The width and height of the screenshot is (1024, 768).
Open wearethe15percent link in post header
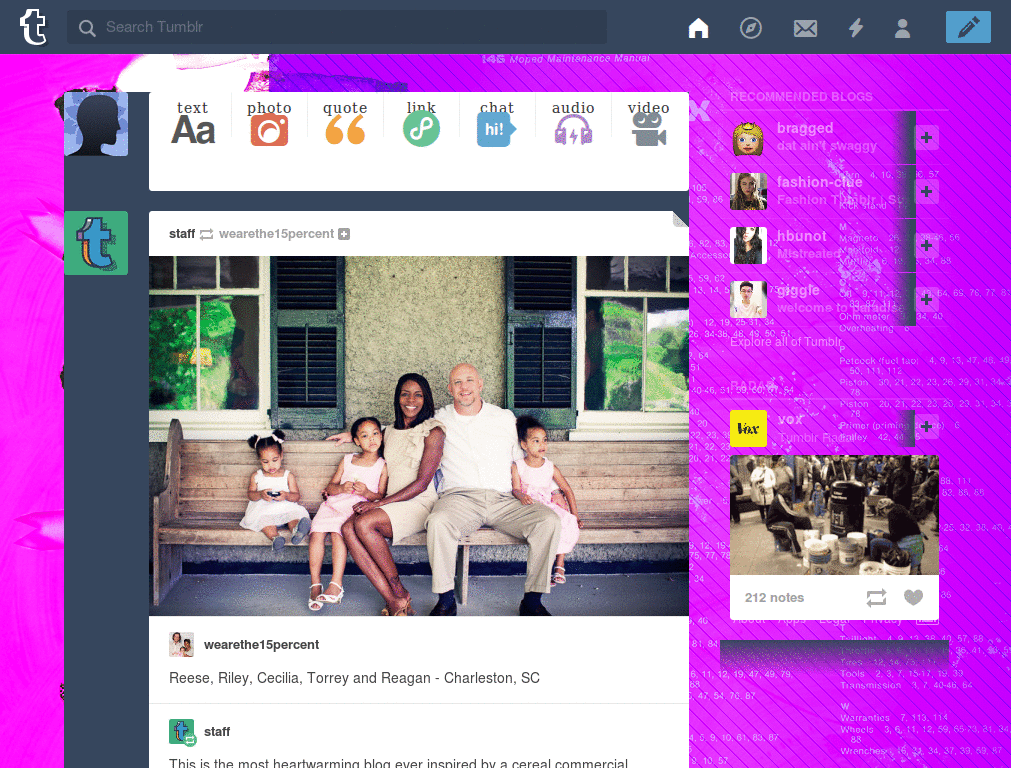(276, 234)
